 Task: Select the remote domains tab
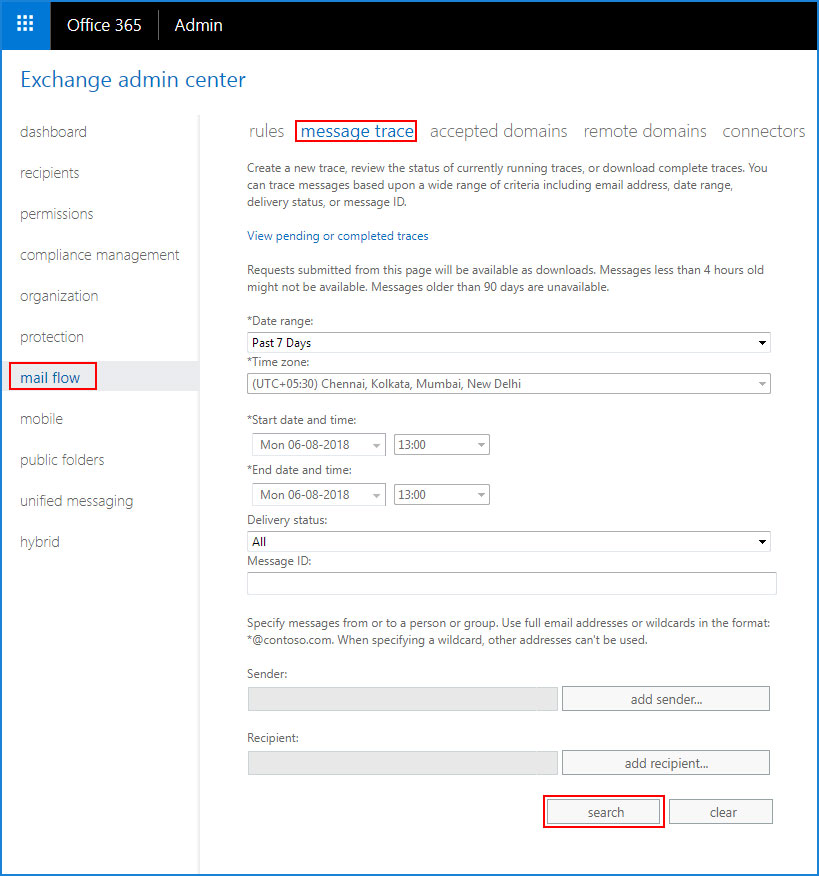click(645, 131)
